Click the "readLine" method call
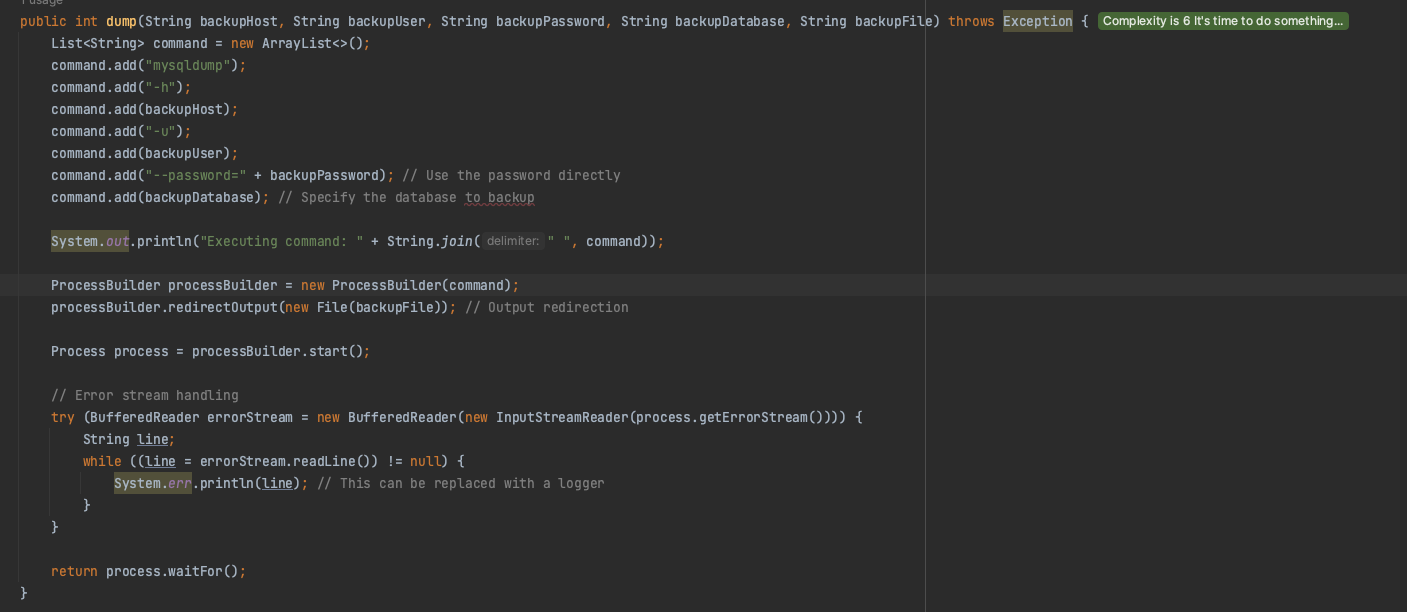This screenshot has width=1407, height=612. tap(324, 461)
